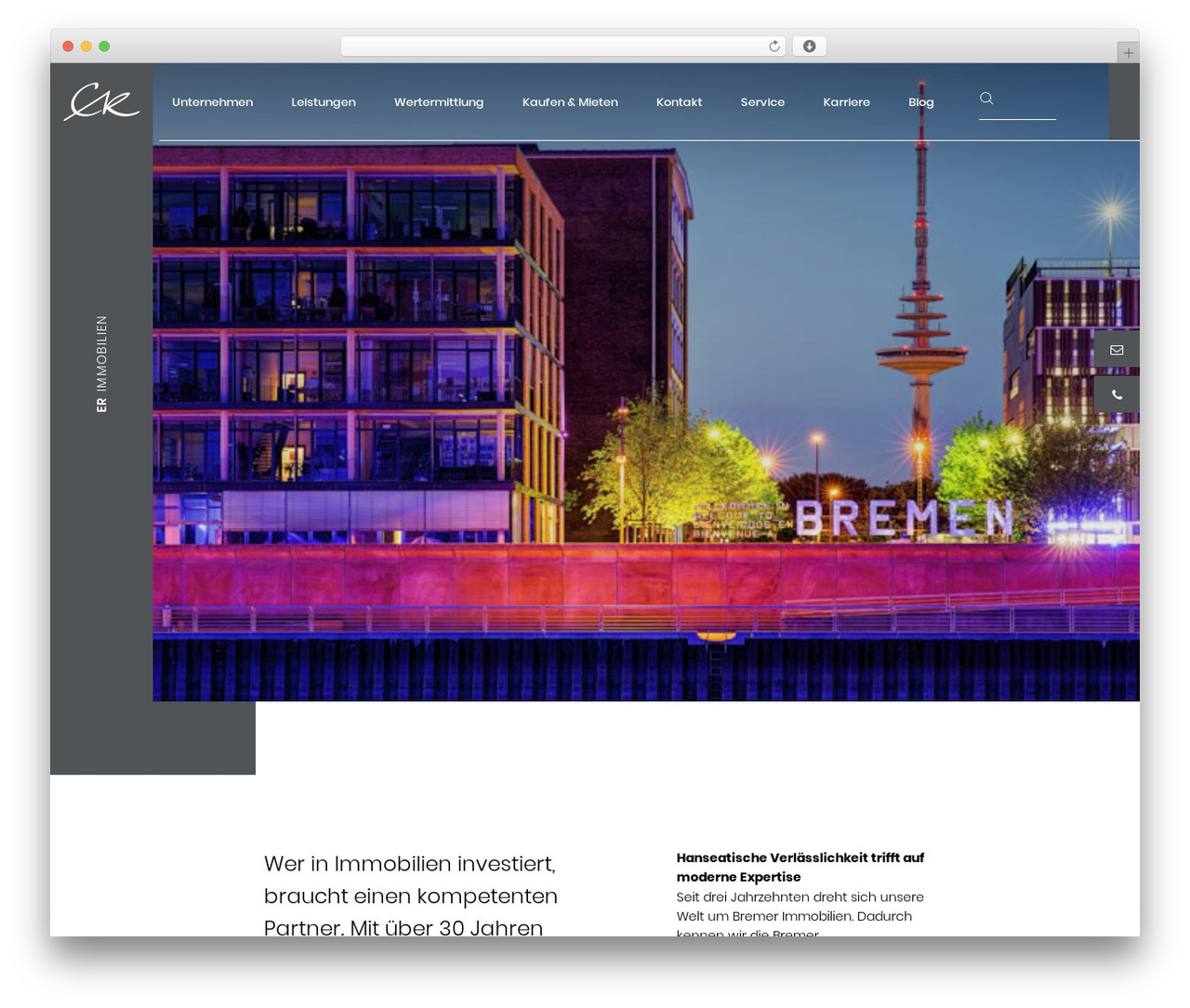Click the vertical ER IMMOBILIEN sidebar text
The image size is (1190, 1008).
(x=101, y=364)
